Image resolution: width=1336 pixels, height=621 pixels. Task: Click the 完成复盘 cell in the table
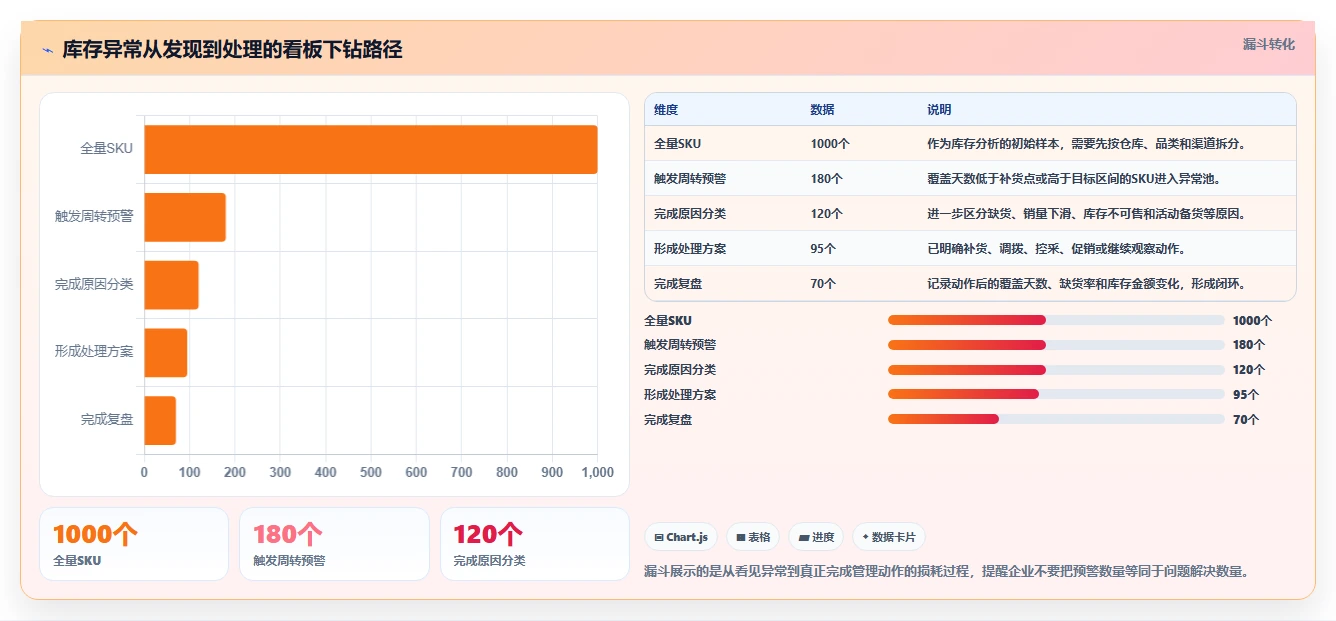(678, 283)
